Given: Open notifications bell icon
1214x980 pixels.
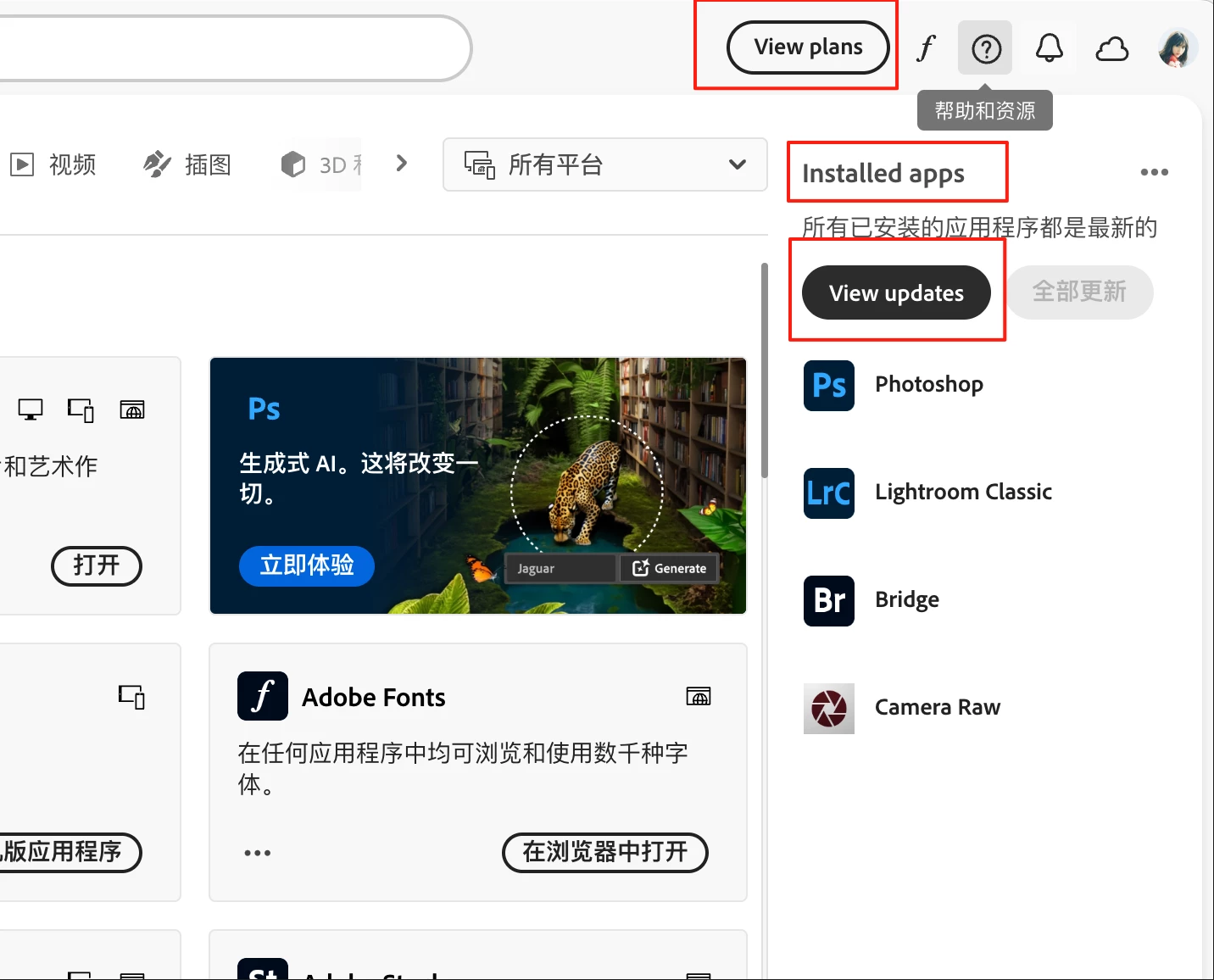Looking at the screenshot, I should click(1050, 48).
